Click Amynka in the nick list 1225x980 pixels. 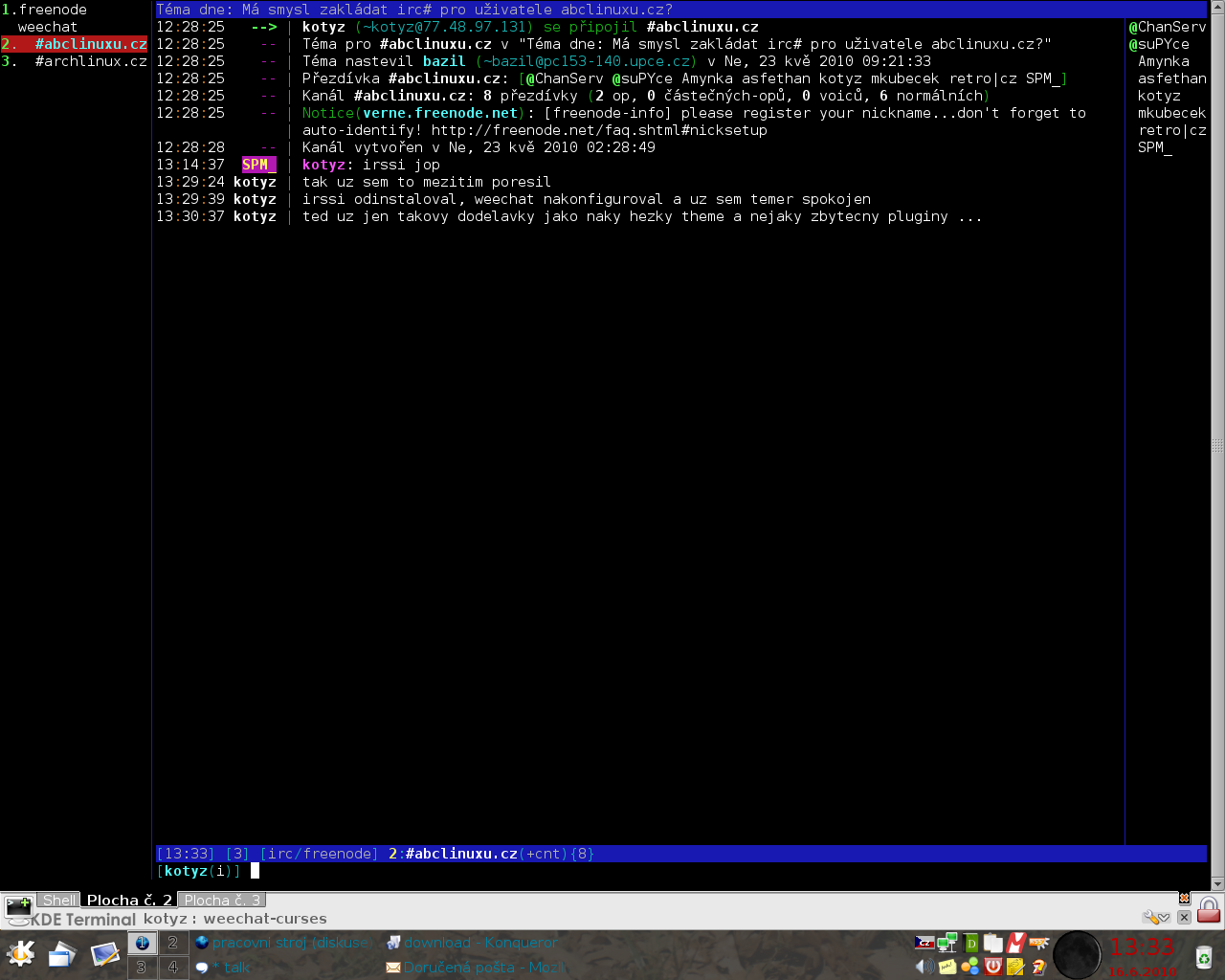[x=1164, y=61]
